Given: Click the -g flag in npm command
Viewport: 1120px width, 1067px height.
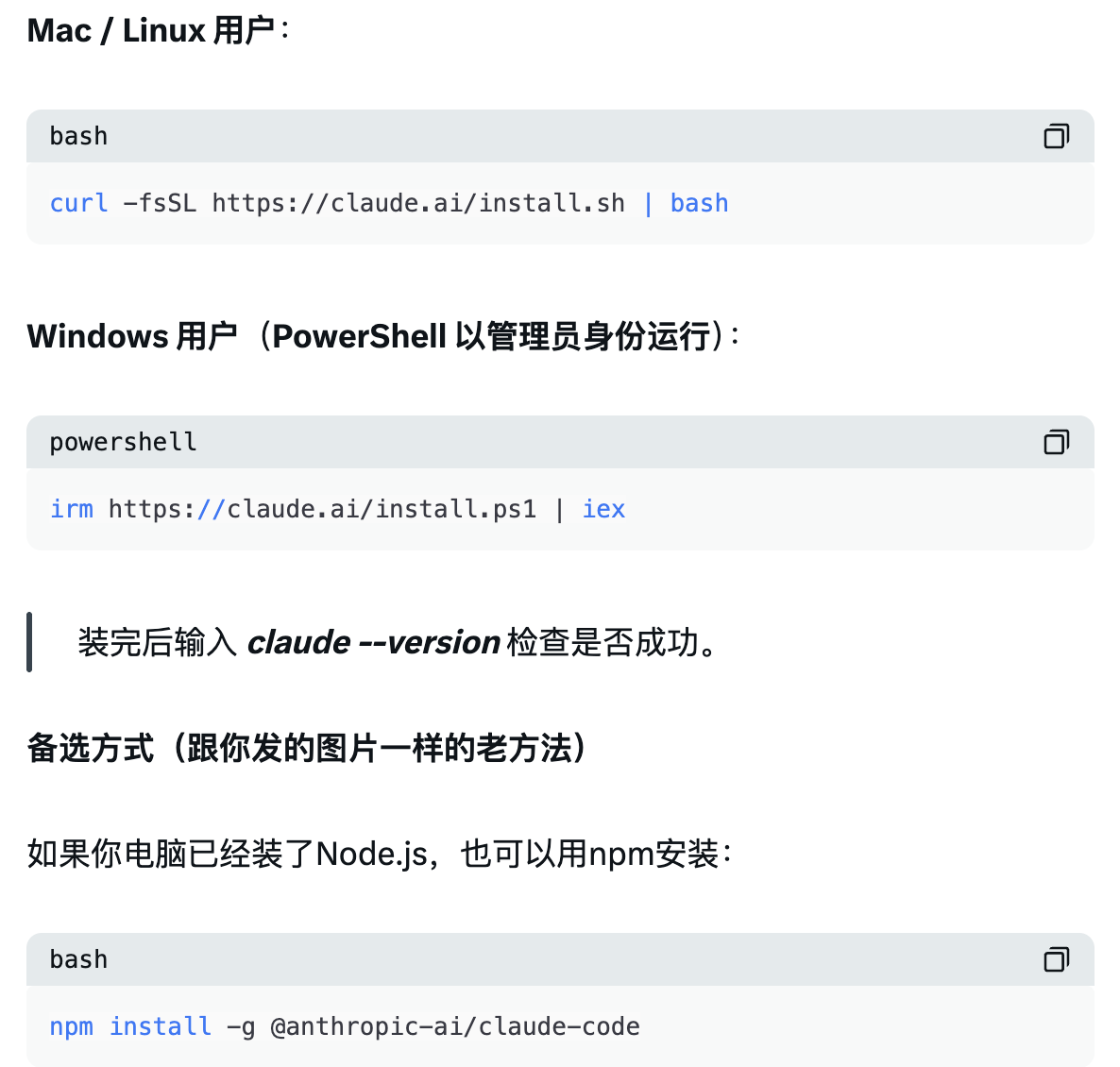Looking at the screenshot, I should point(241,1027).
